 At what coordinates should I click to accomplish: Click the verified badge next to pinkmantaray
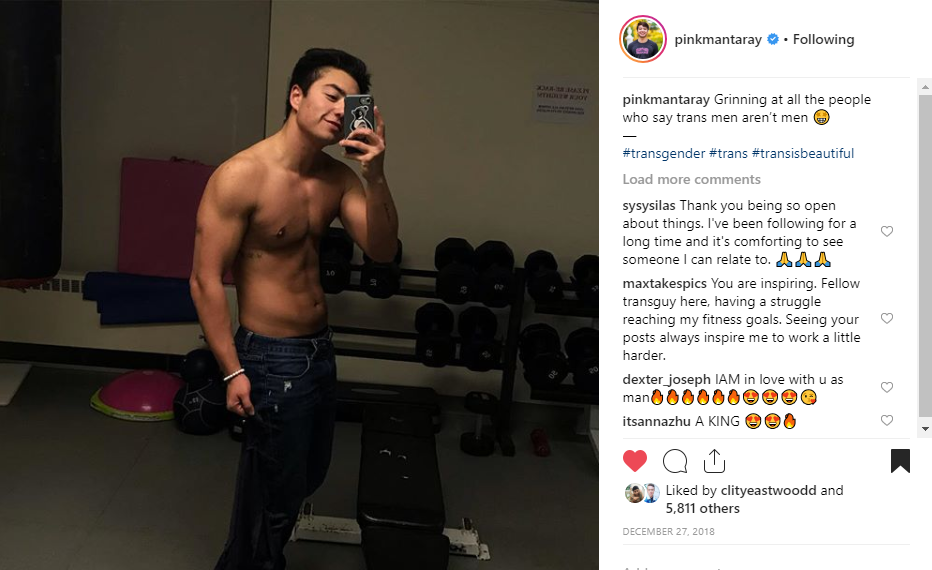tap(773, 39)
